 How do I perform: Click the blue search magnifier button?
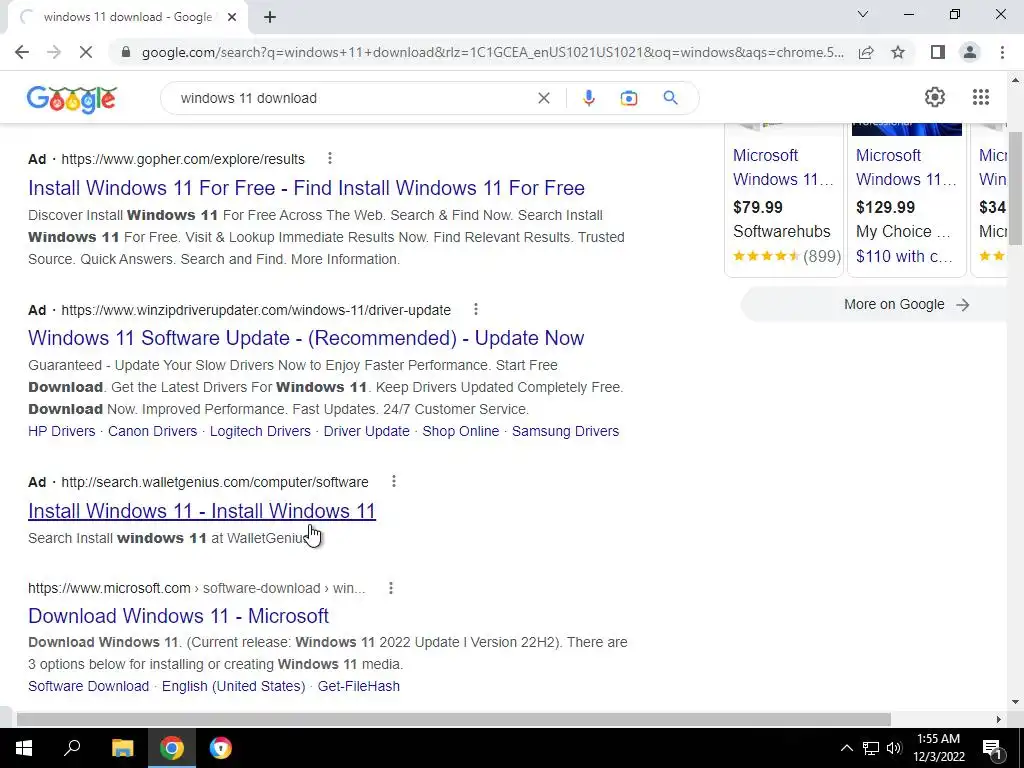point(670,98)
